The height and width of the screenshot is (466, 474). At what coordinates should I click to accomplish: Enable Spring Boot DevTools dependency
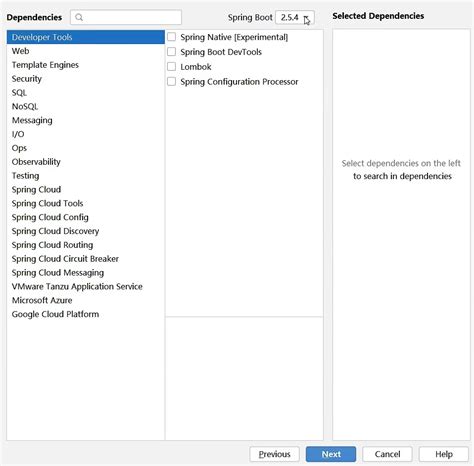tap(171, 52)
